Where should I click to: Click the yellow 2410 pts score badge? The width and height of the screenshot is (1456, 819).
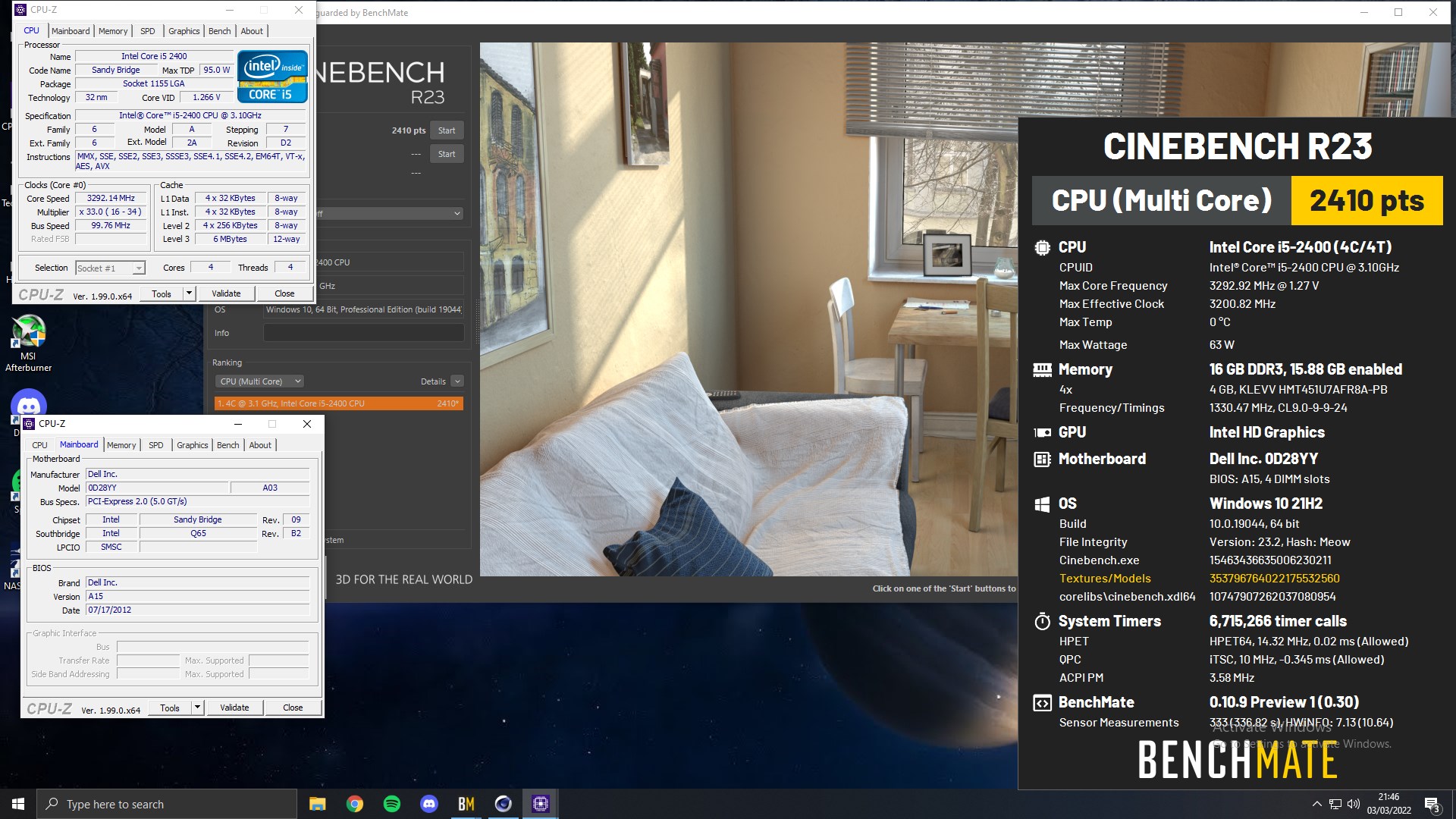click(1367, 201)
